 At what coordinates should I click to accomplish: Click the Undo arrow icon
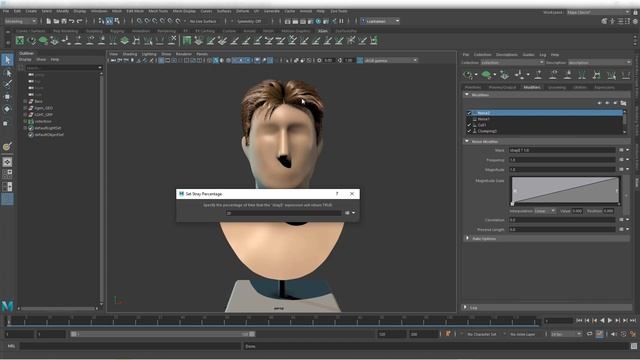[x=72, y=21]
